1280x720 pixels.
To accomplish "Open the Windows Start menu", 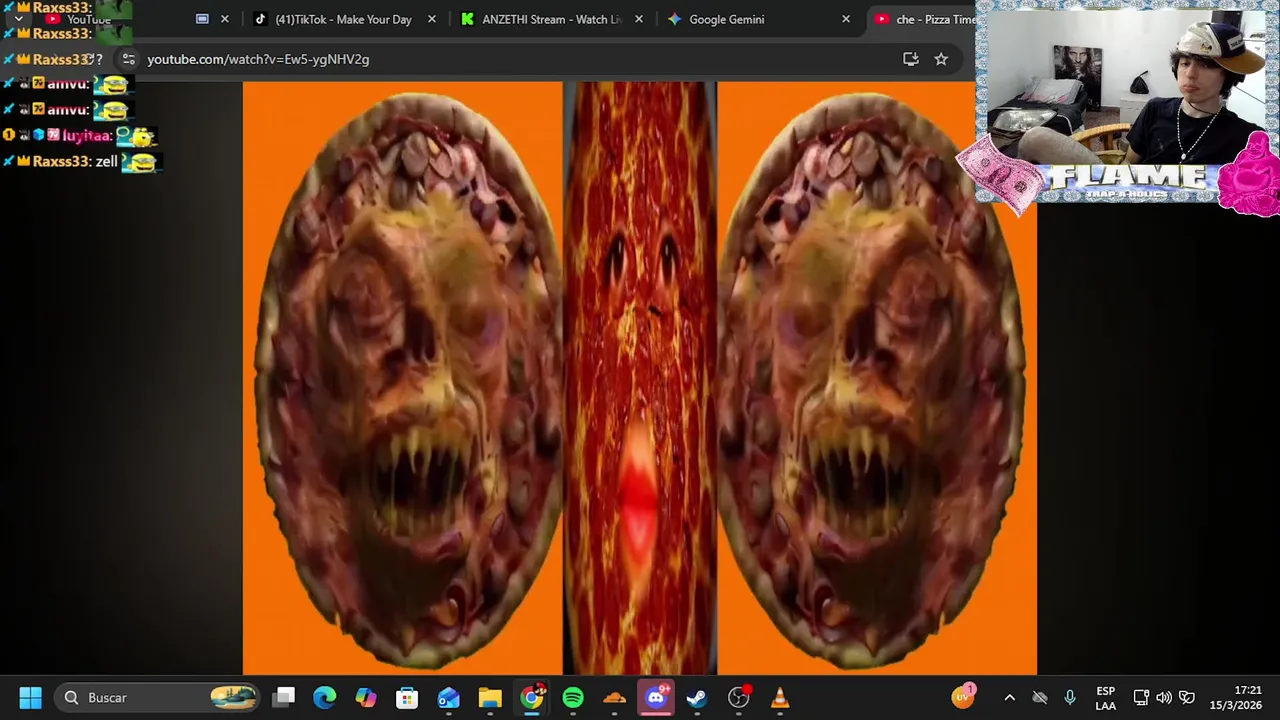I will [x=30, y=697].
